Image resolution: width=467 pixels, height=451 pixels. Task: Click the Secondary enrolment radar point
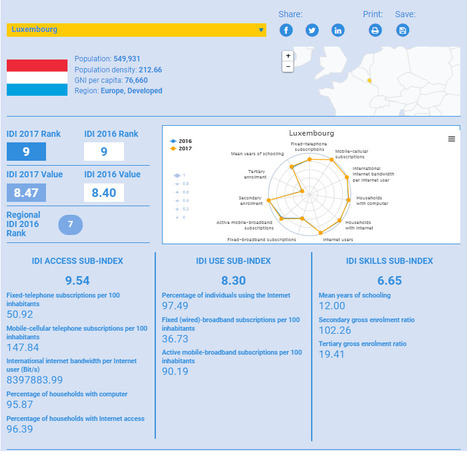[x=269, y=200]
